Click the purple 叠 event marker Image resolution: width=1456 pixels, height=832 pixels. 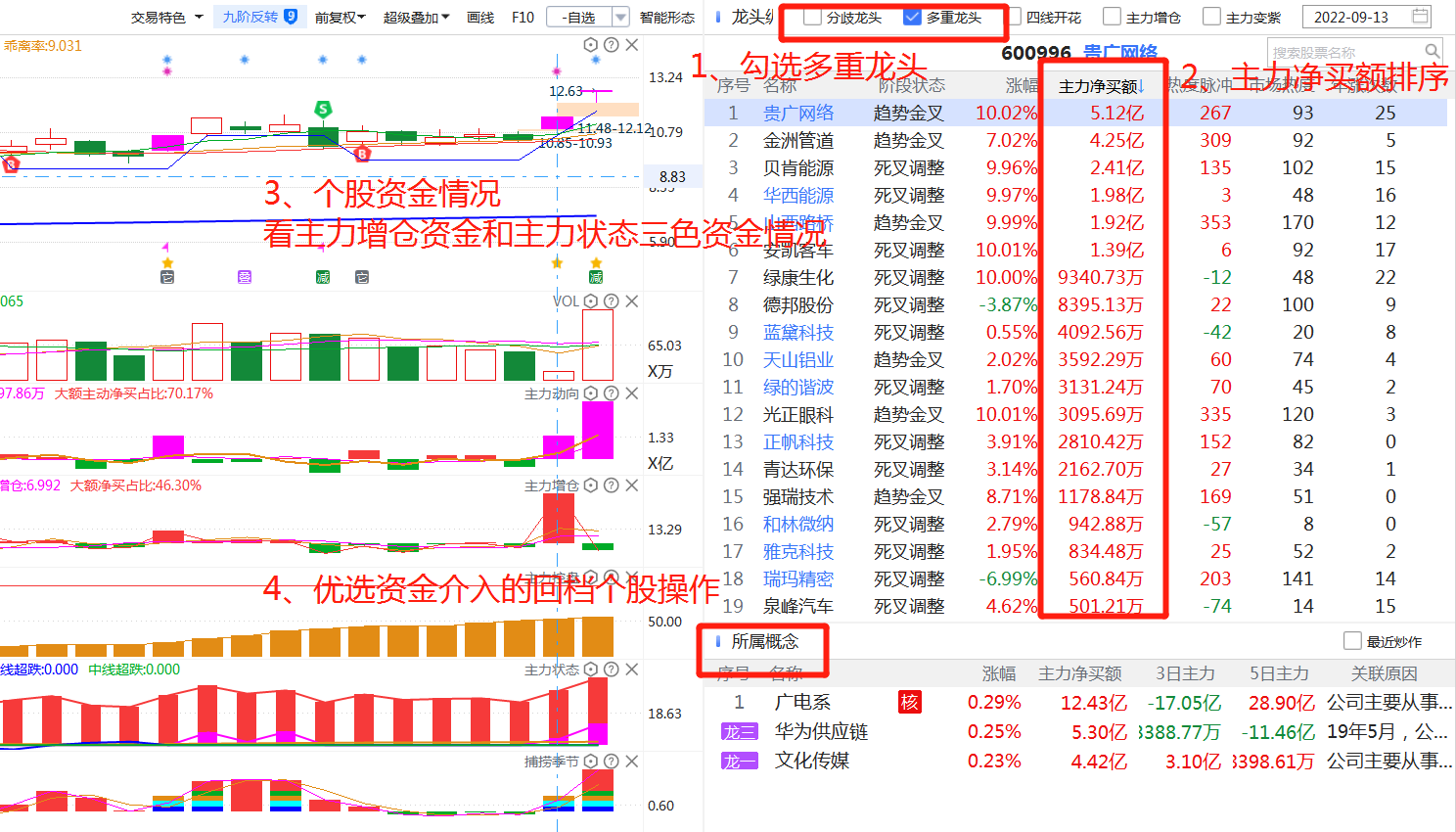(245, 277)
